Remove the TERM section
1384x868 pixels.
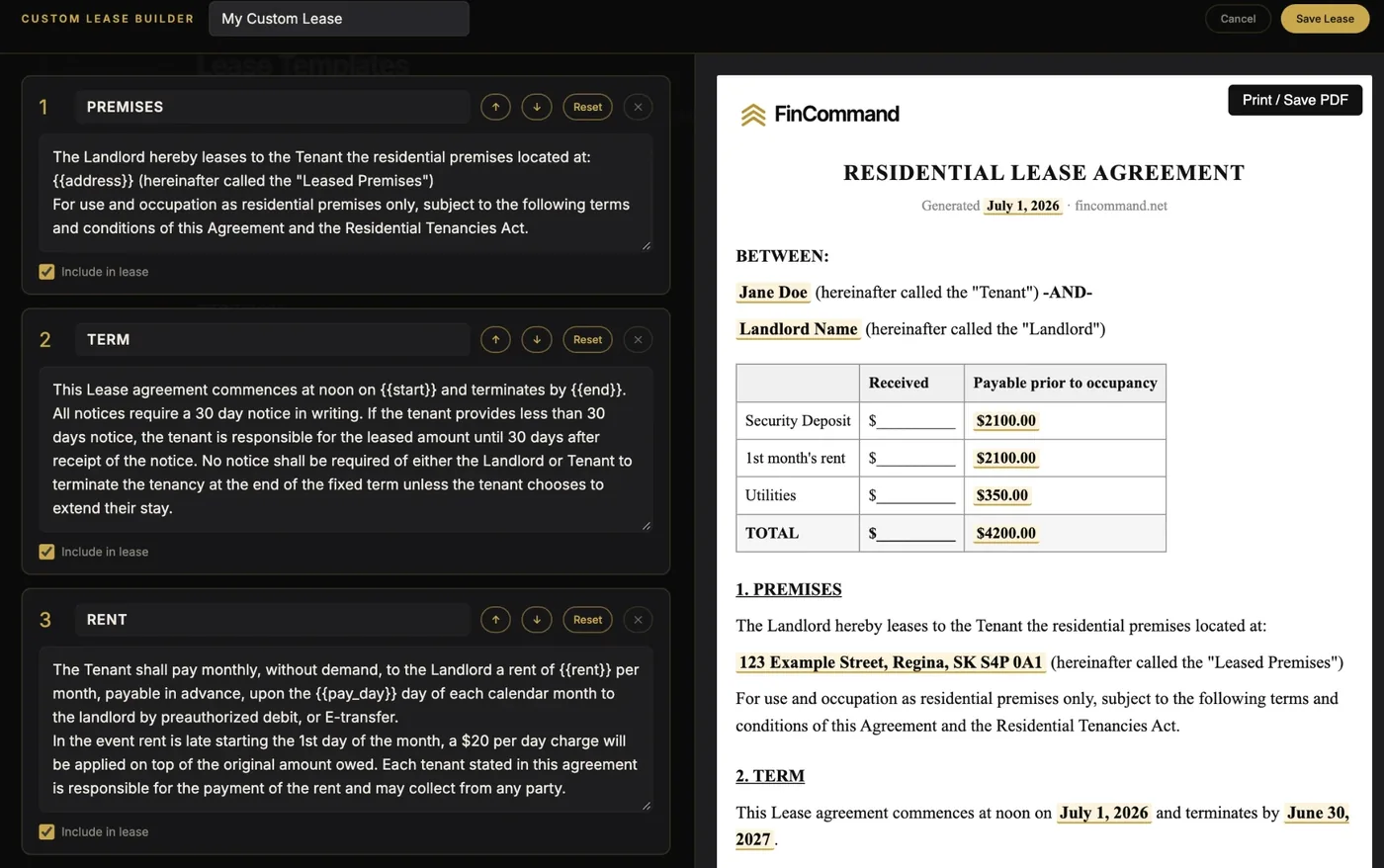639,340
